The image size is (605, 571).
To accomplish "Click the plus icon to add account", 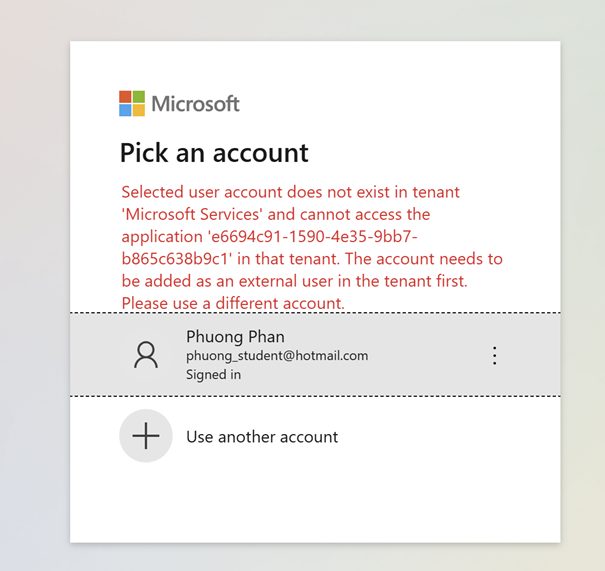I will coord(146,436).
